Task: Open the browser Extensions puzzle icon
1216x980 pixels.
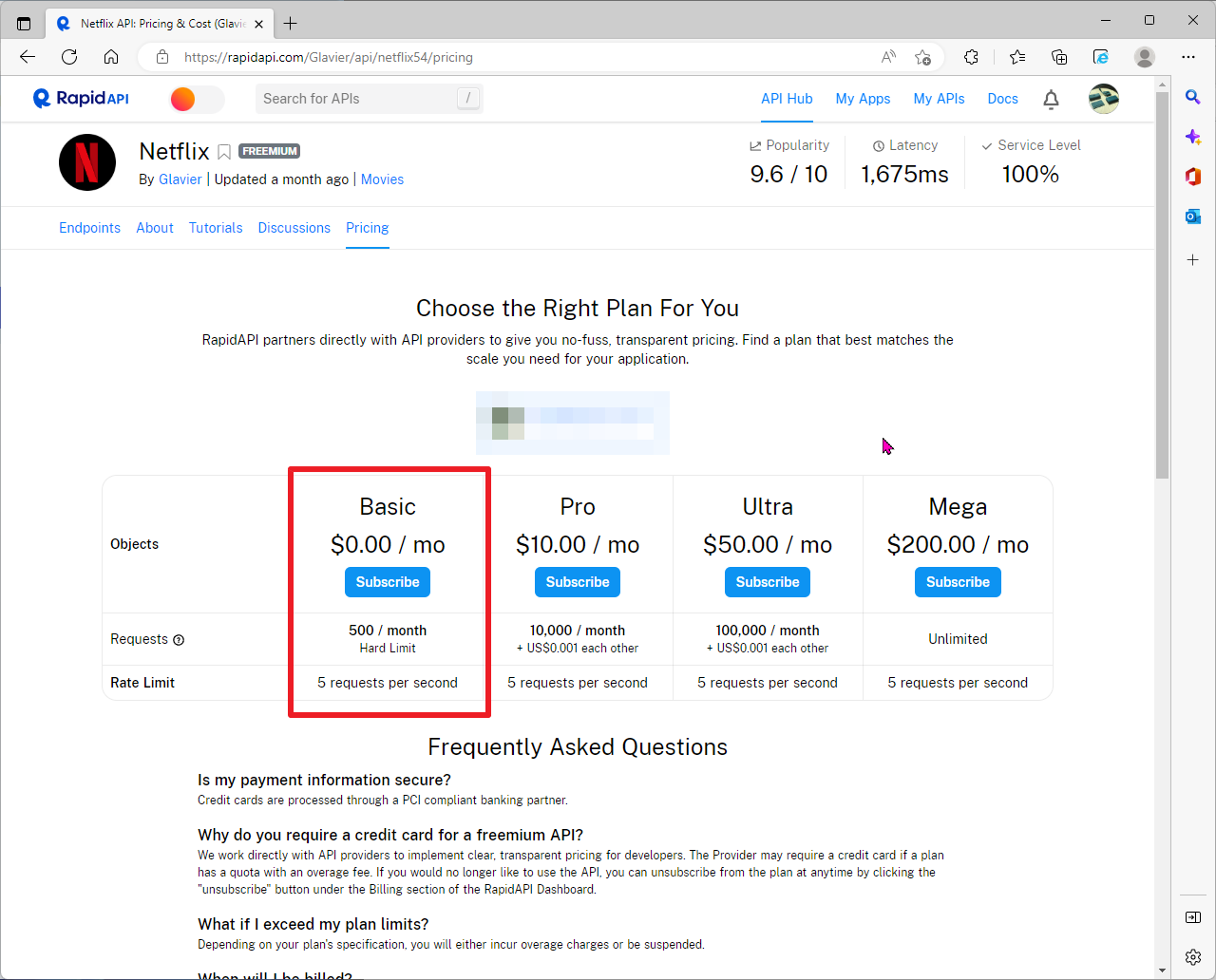Action: [971, 57]
